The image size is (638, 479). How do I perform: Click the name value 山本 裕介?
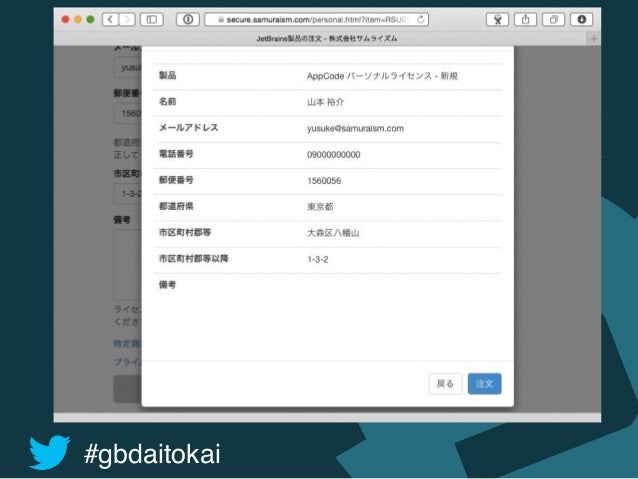pyautogui.click(x=326, y=102)
